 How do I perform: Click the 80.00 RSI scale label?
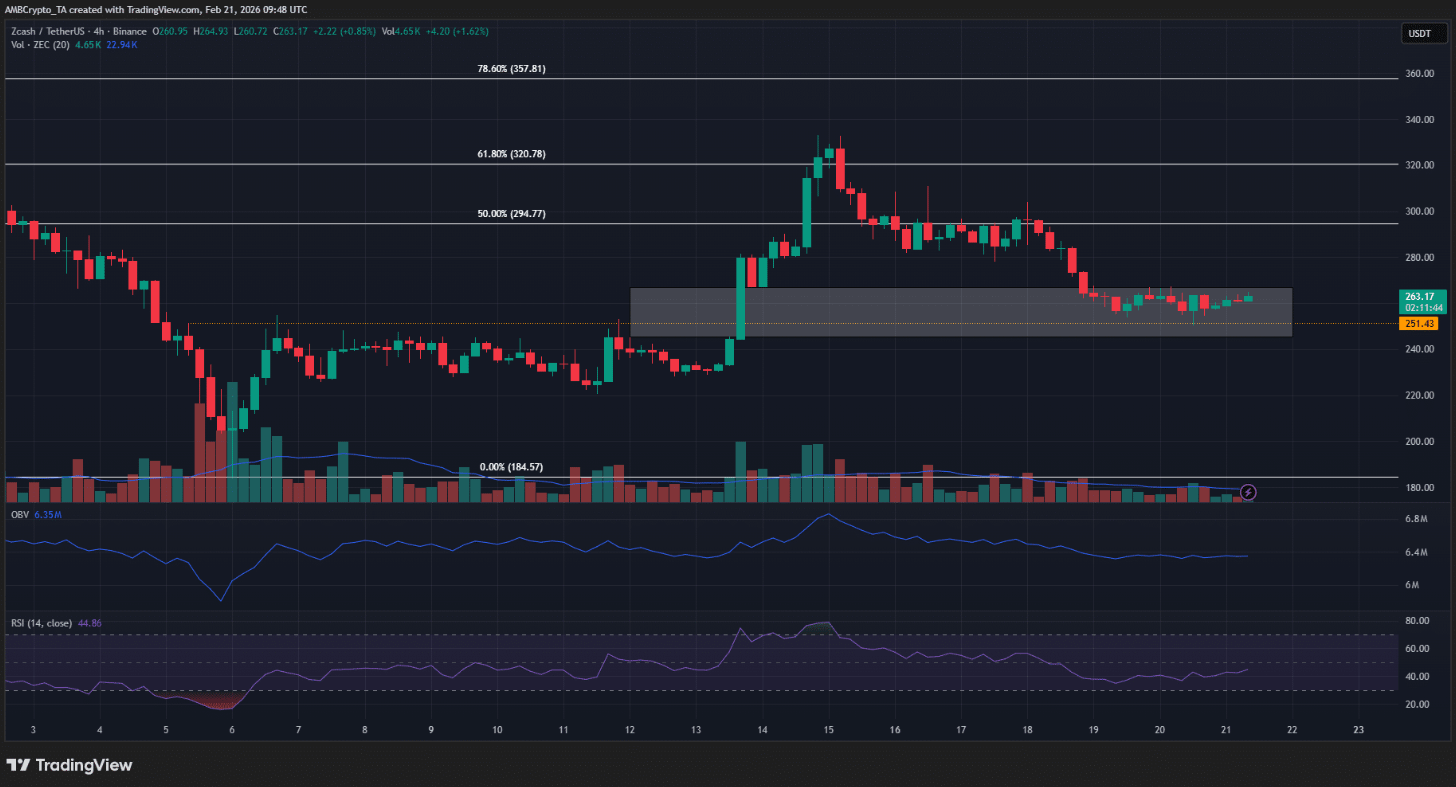[1416, 621]
